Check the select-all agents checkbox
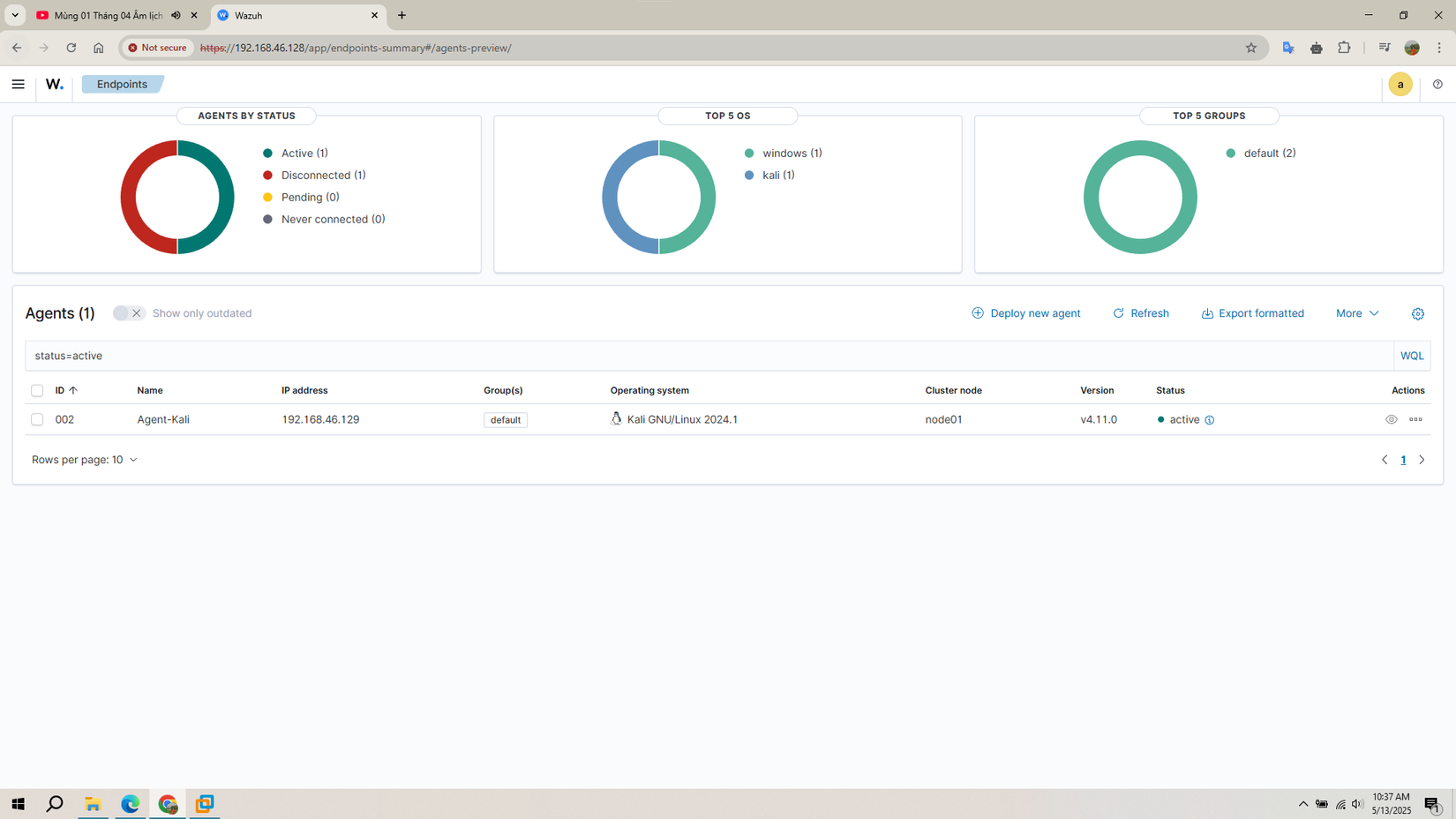The image size is (1456, 819). pos(37,391)
